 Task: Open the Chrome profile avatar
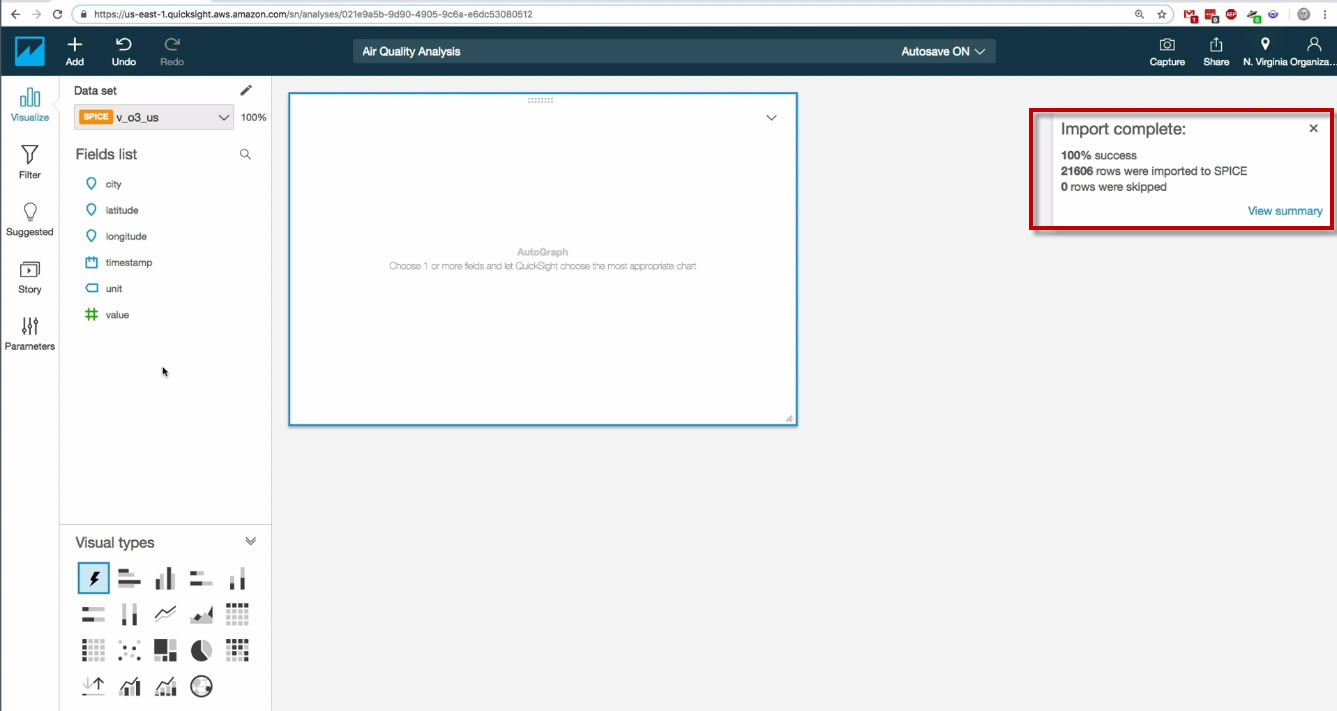(1304, 15)
